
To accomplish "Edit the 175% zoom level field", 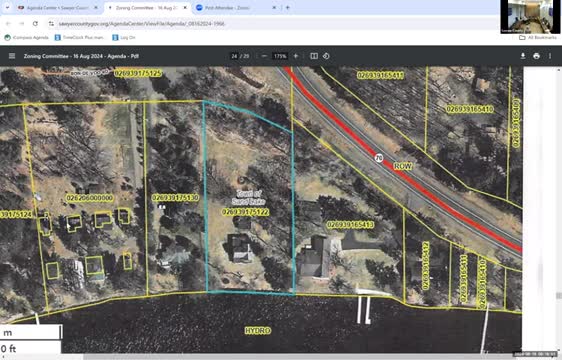I will (280, 56).
